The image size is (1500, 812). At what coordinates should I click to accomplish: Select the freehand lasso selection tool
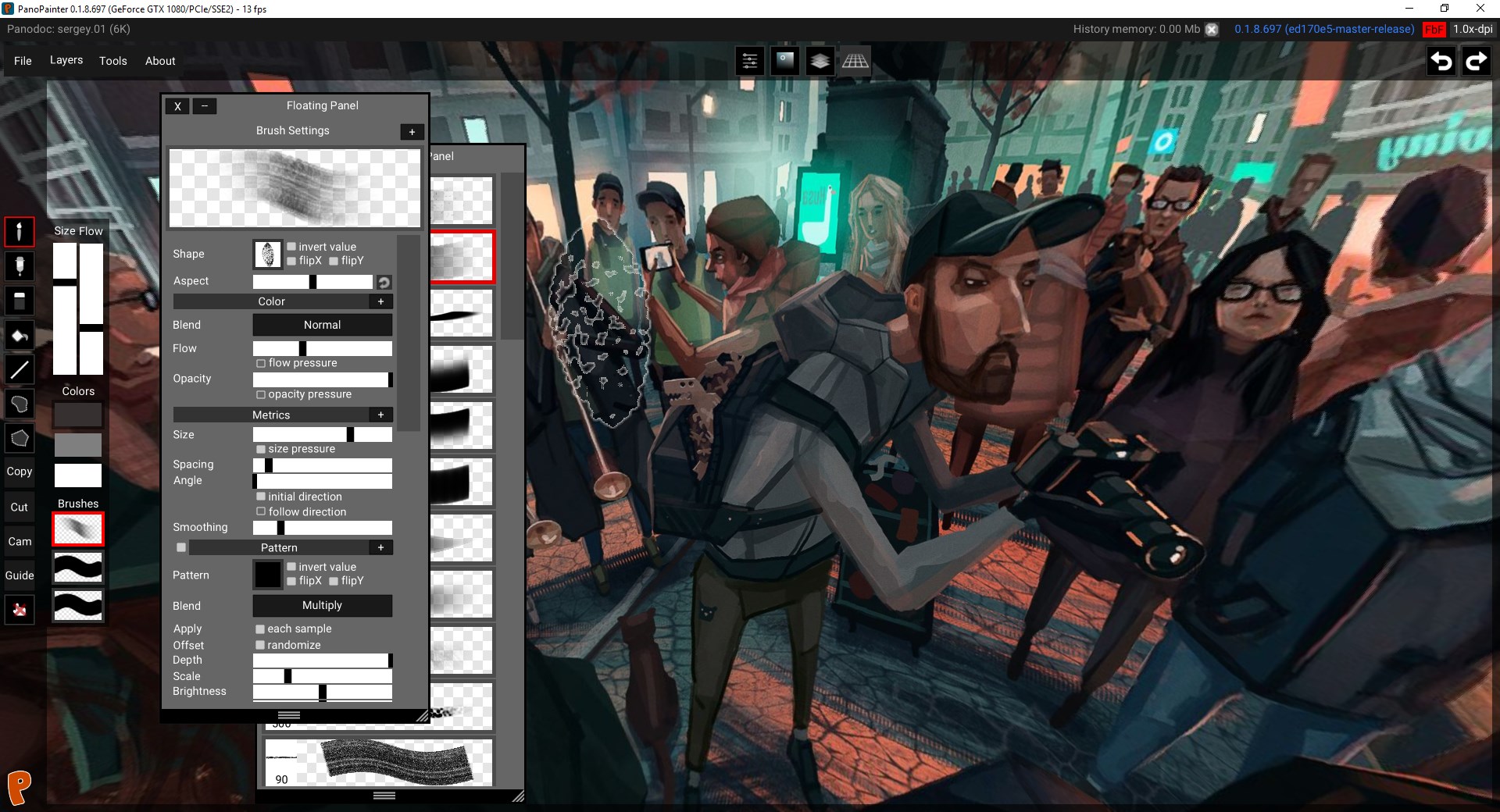coord(20,404)
